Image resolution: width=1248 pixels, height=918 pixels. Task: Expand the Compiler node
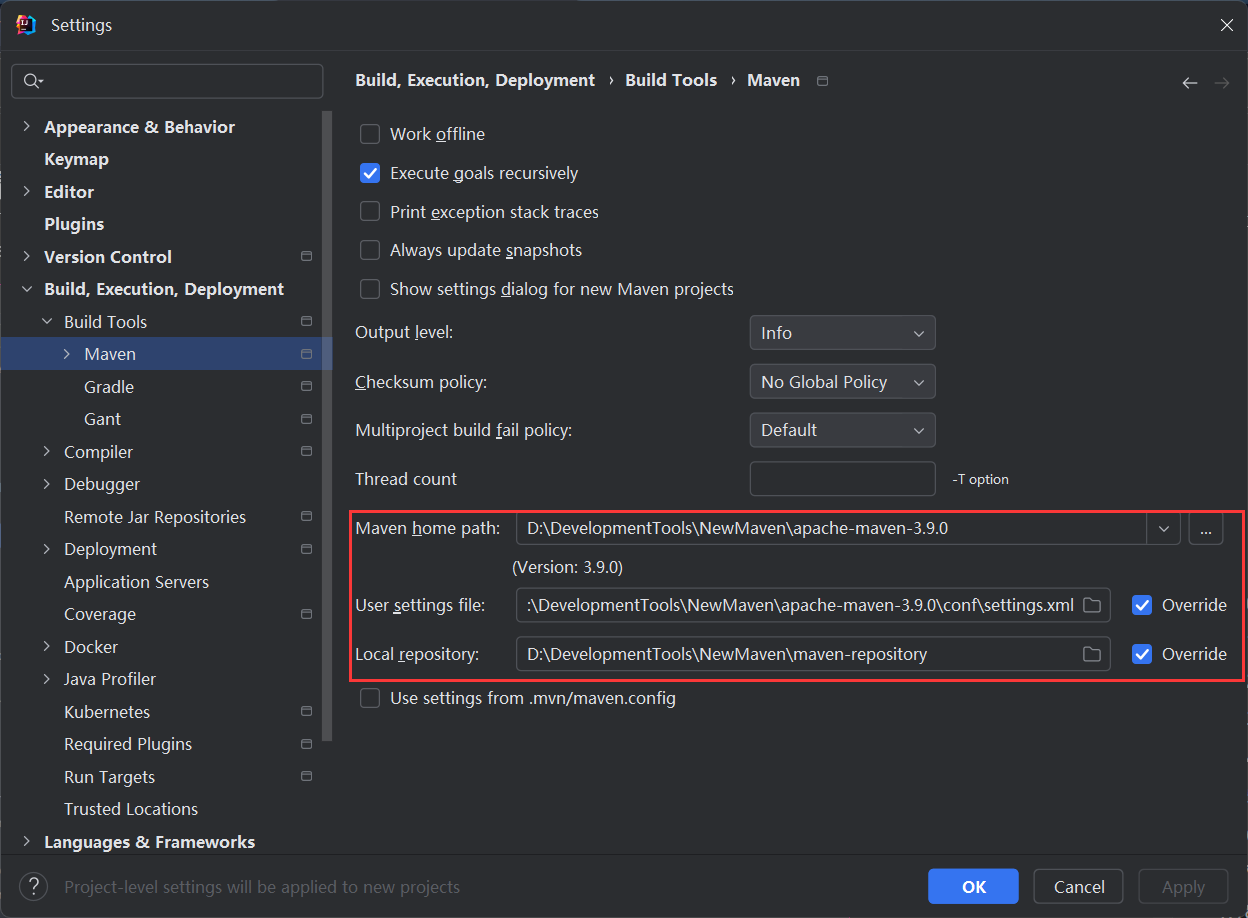pyautogui.click(x=47, y=452)
